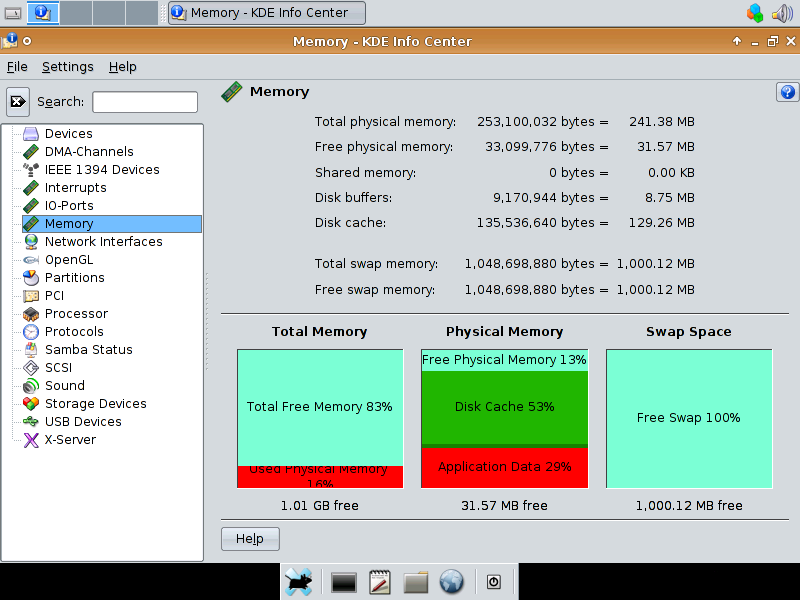Click the Help button below the charts
Viewport: 800px width, 600px height.
[250, 539]
